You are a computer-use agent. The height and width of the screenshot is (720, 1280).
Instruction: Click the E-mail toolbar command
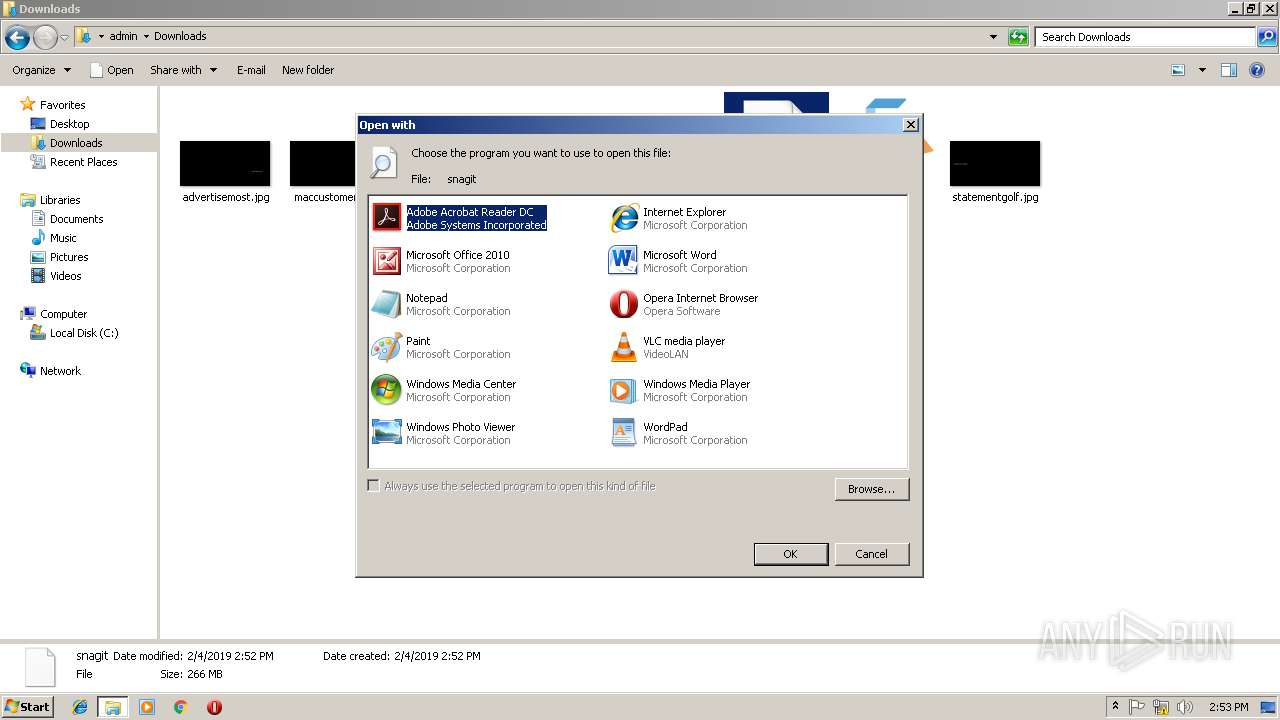point(251,70)
